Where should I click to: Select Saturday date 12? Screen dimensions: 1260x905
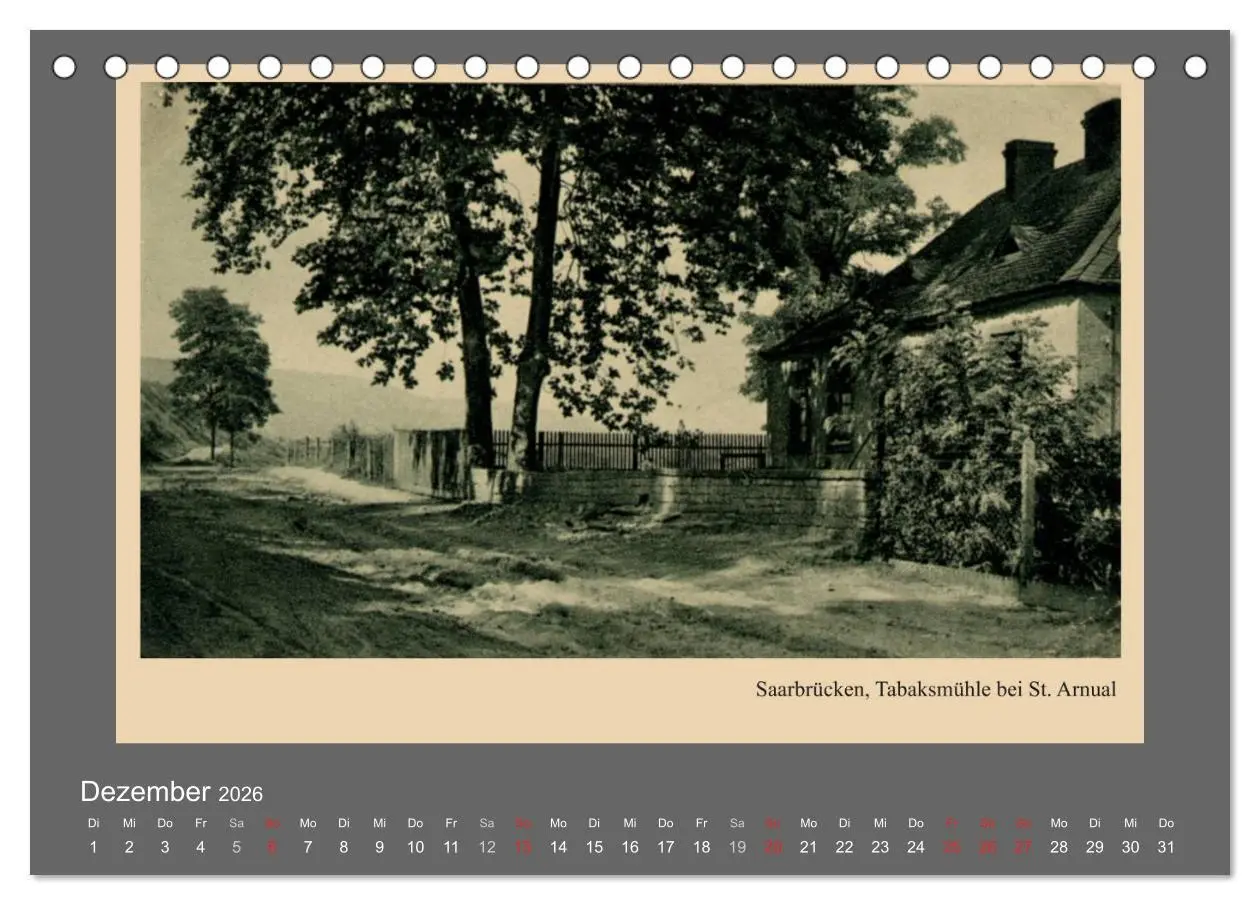click(487, 847)
